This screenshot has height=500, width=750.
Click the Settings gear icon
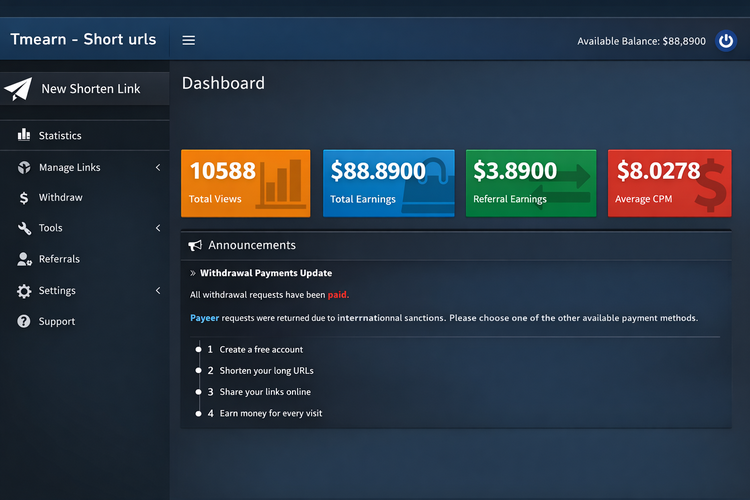(24, 291)
